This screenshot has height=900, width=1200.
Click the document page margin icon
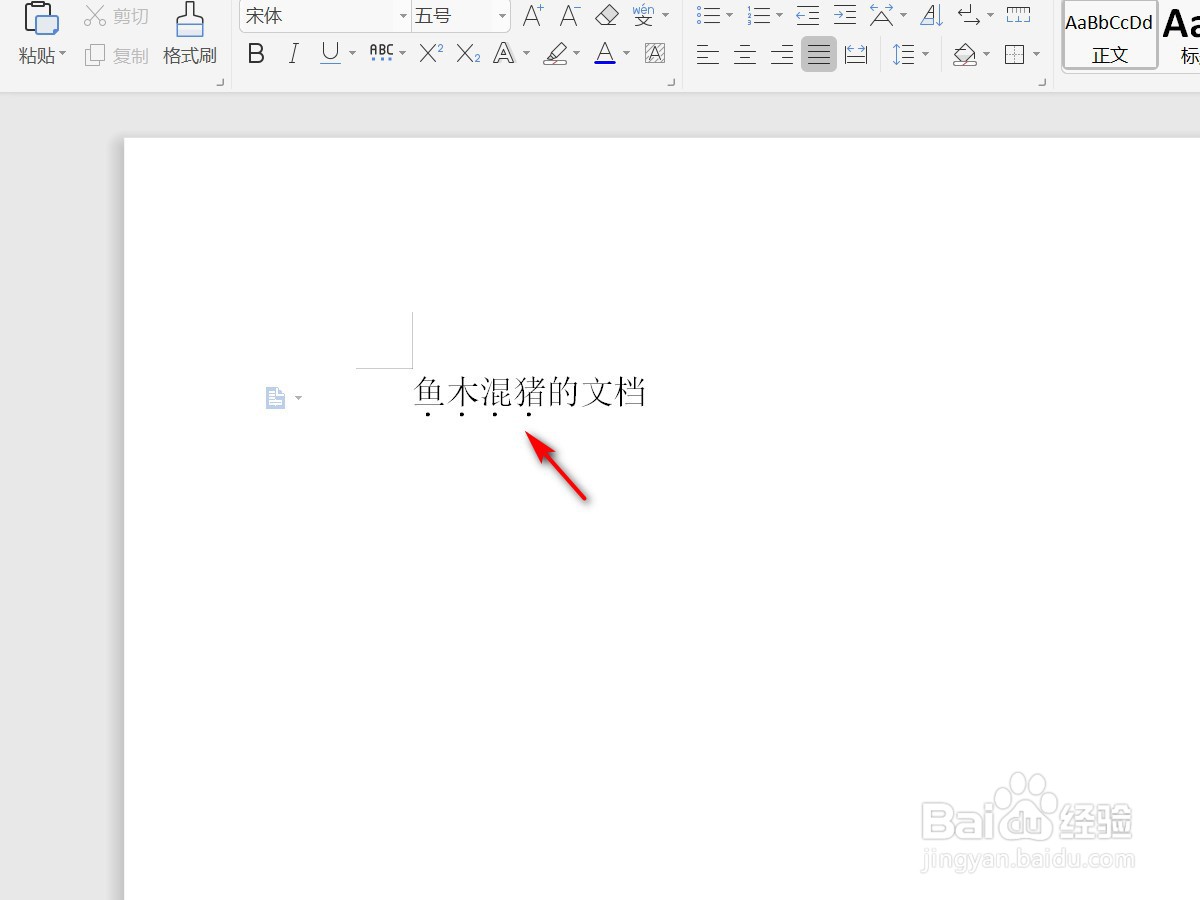pos(275,398)
